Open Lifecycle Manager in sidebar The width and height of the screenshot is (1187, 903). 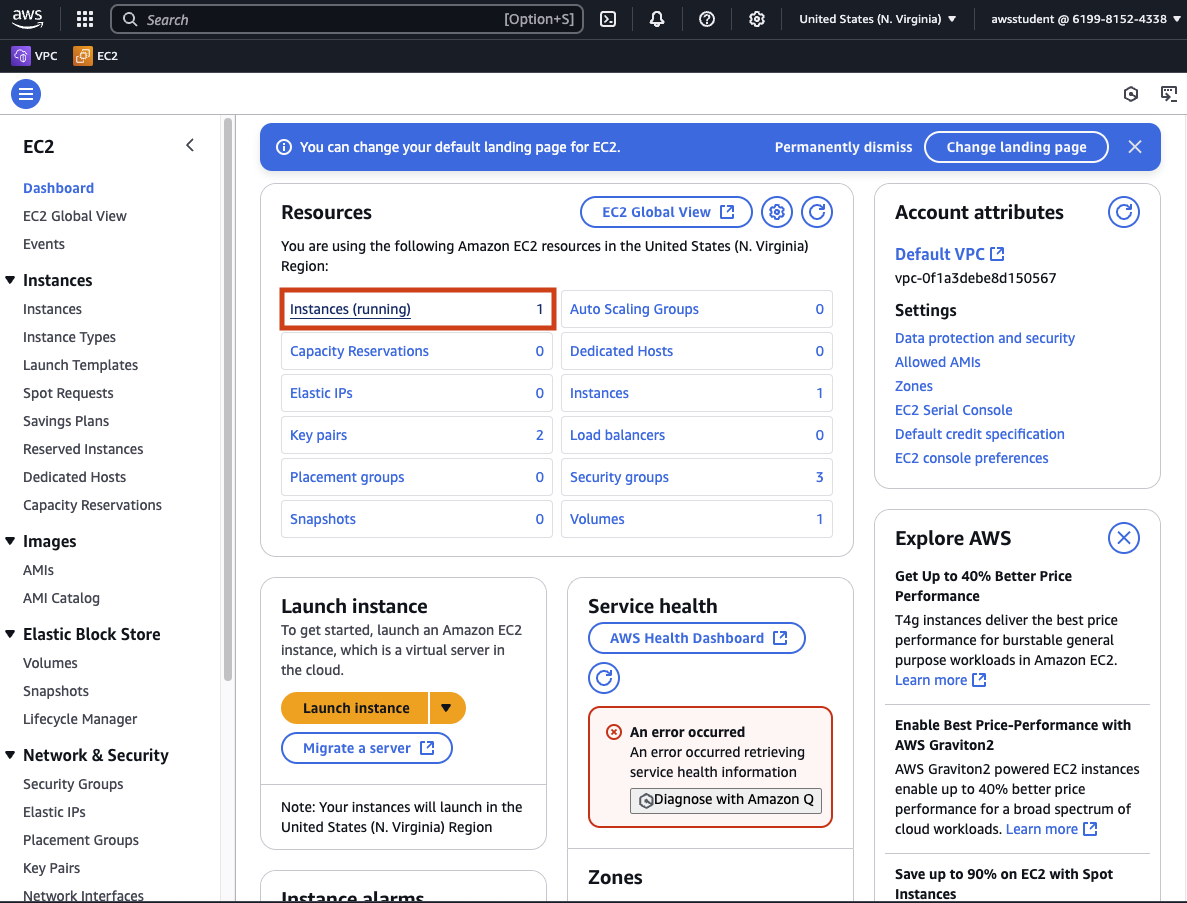(x=80, y=719)
